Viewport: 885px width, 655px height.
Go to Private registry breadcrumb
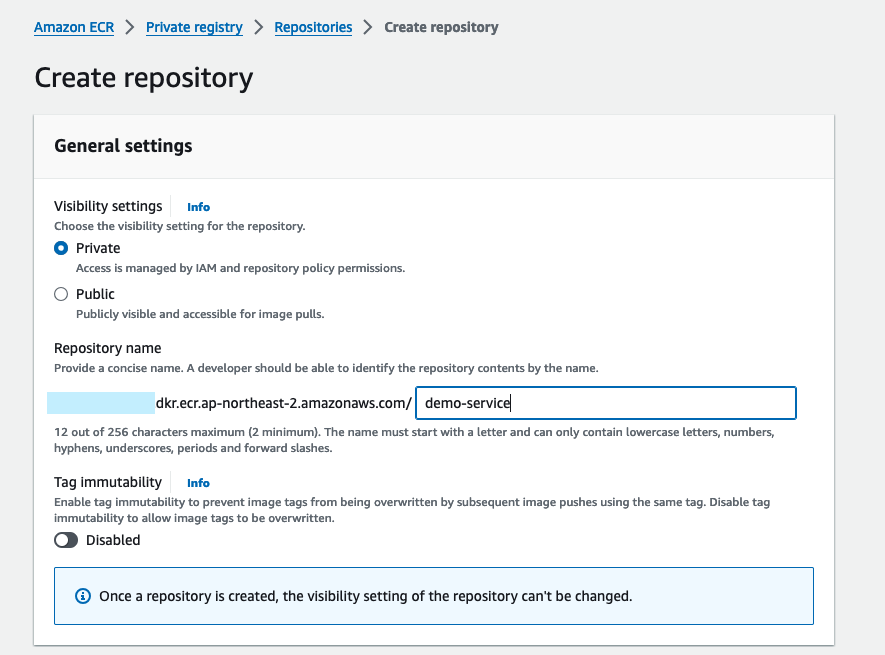(194, 27)
